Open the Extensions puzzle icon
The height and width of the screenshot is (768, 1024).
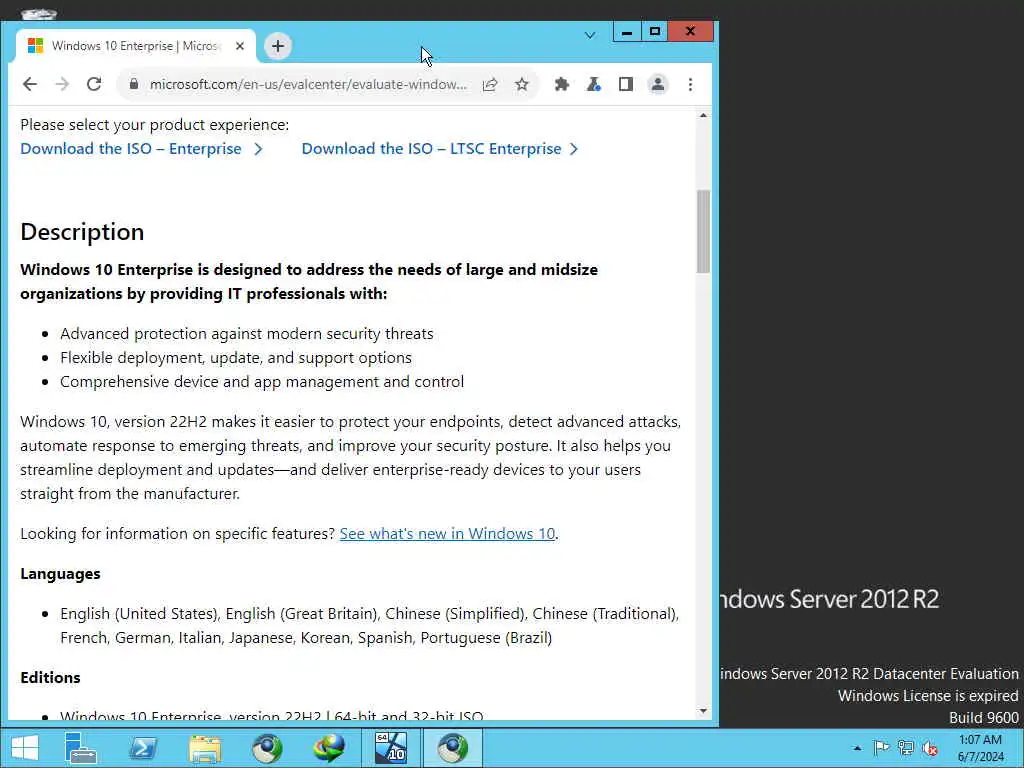pos(562,84)
